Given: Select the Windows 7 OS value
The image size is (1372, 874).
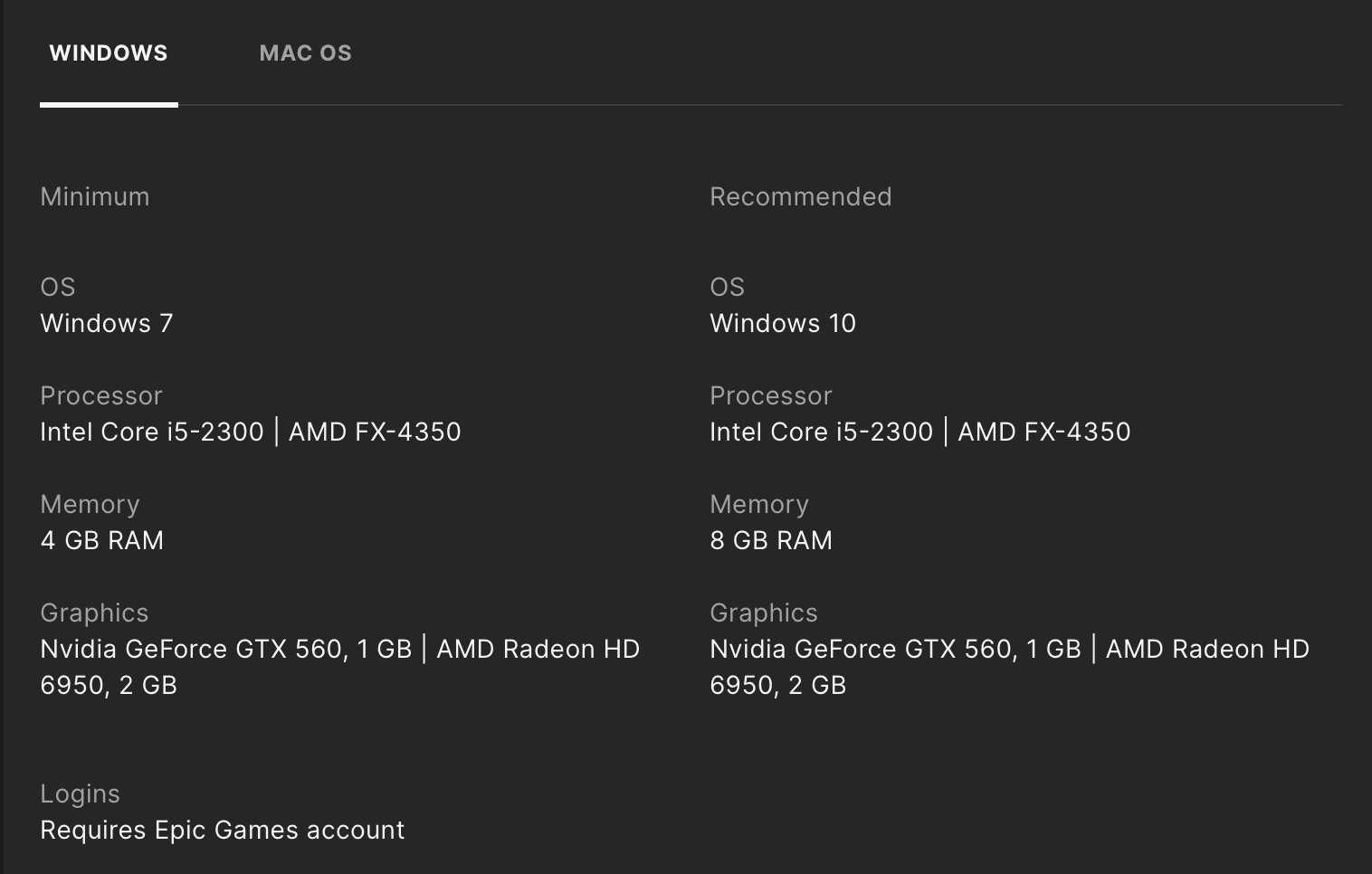Looking at the screenshot, I should pos(107,324).
